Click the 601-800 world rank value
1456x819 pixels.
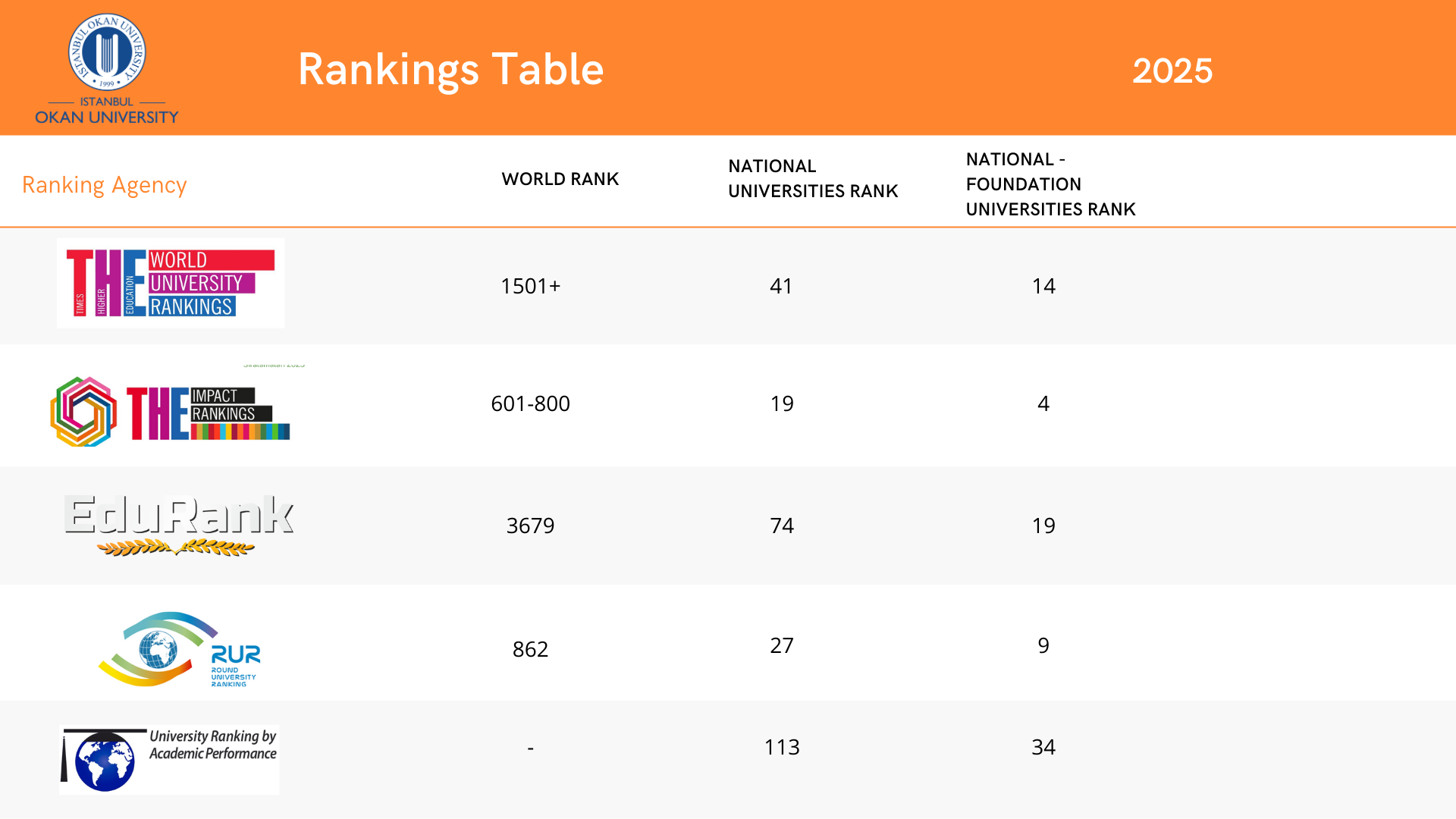pyautogui.click(x=530, y=403)
